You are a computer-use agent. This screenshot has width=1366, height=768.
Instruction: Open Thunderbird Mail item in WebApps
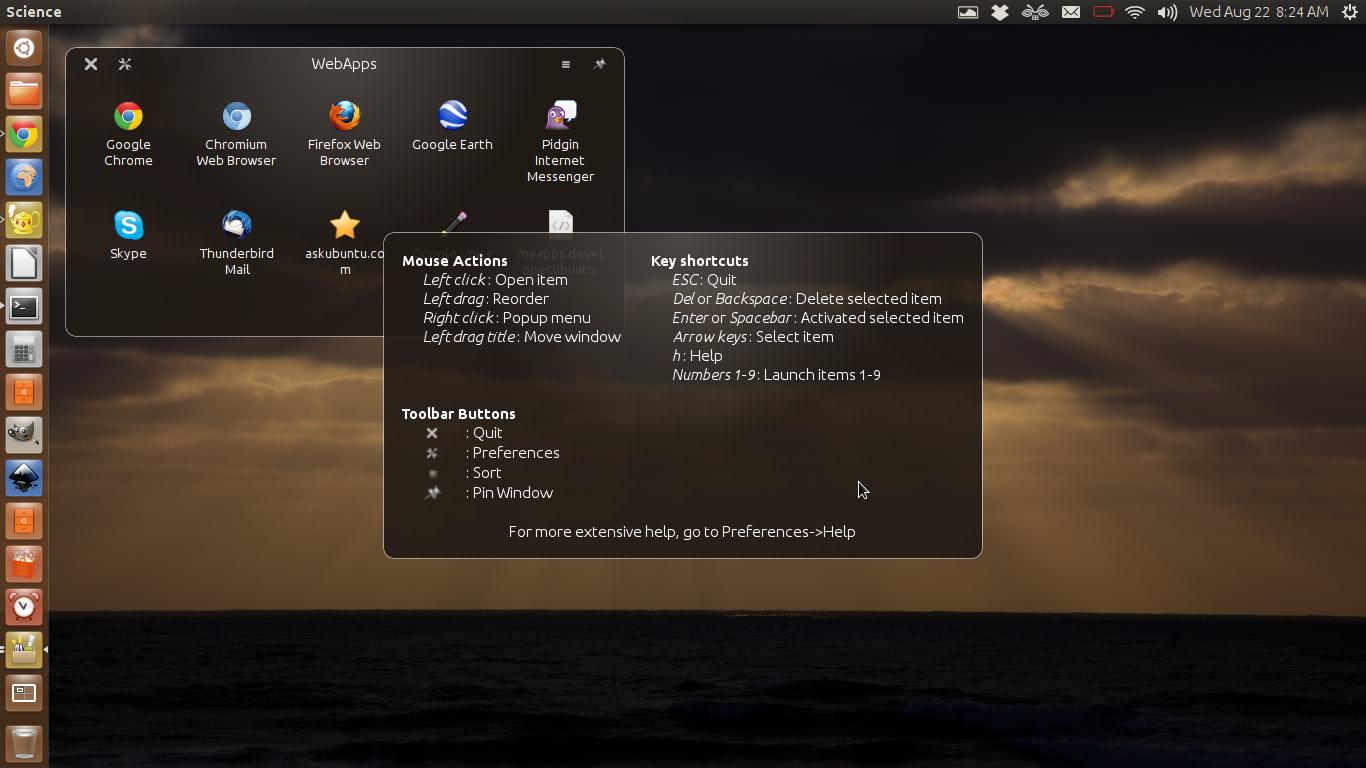(237, 242)
